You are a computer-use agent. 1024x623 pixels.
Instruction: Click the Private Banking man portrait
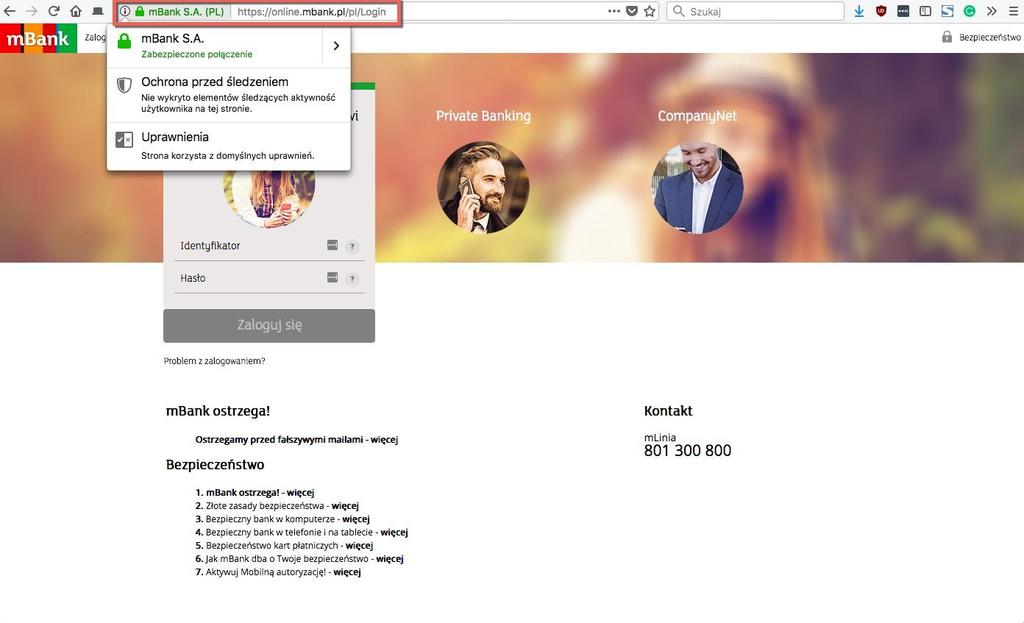point(483,187)
